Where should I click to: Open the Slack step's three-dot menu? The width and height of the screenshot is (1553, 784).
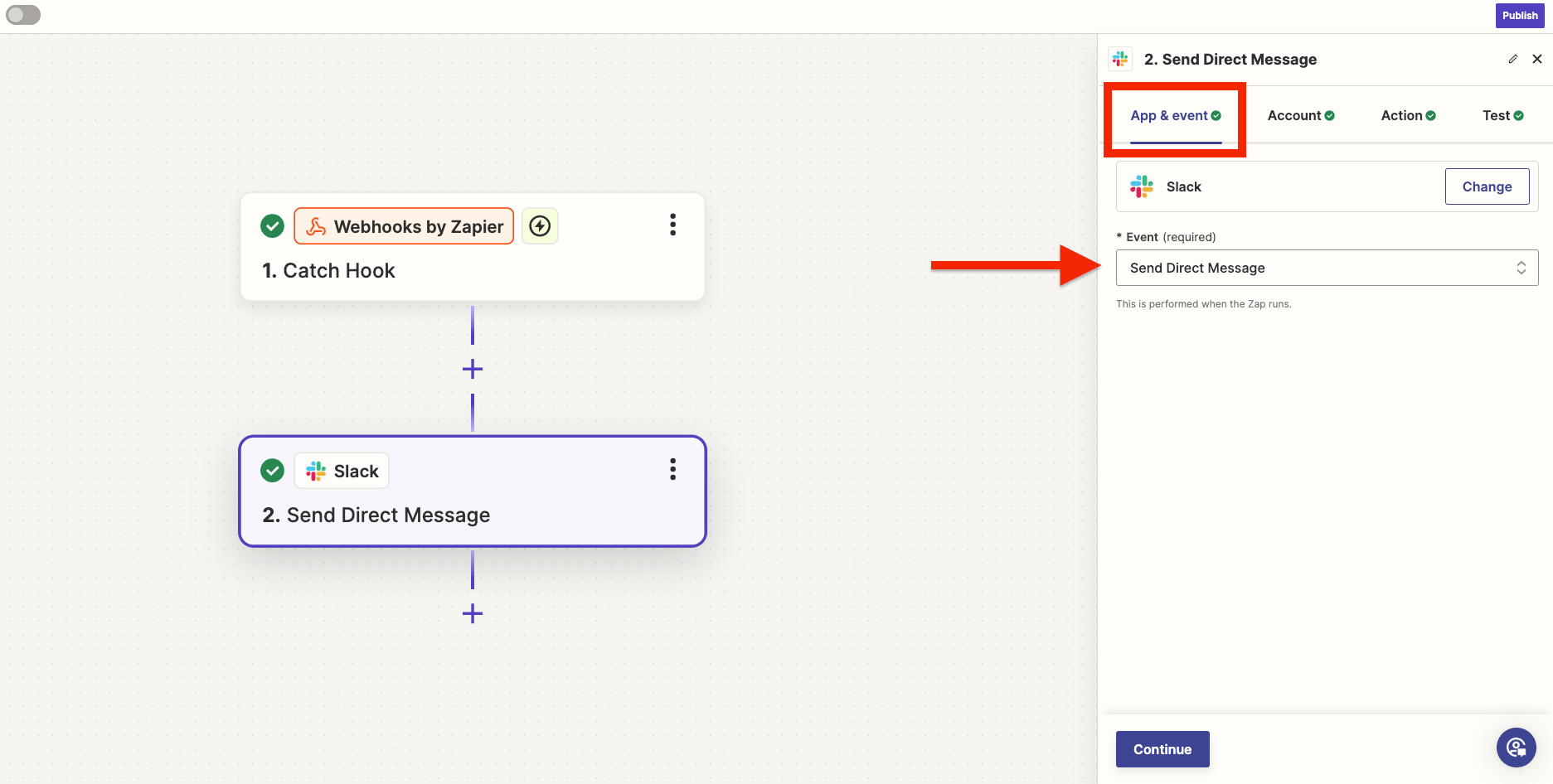click(x=672, y=469)
